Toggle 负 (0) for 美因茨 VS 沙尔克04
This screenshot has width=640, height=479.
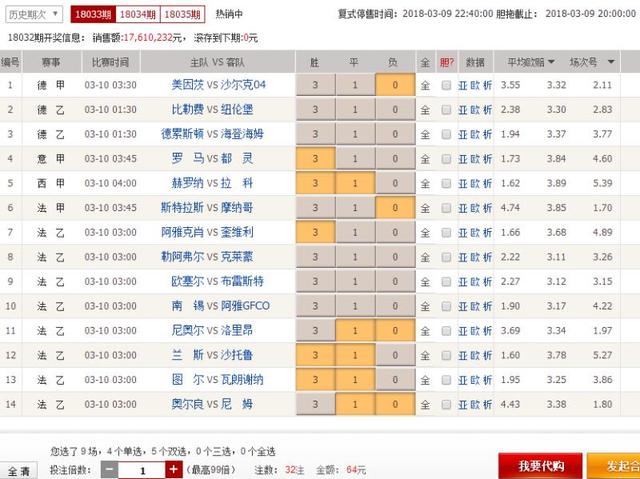pos(395,85)
